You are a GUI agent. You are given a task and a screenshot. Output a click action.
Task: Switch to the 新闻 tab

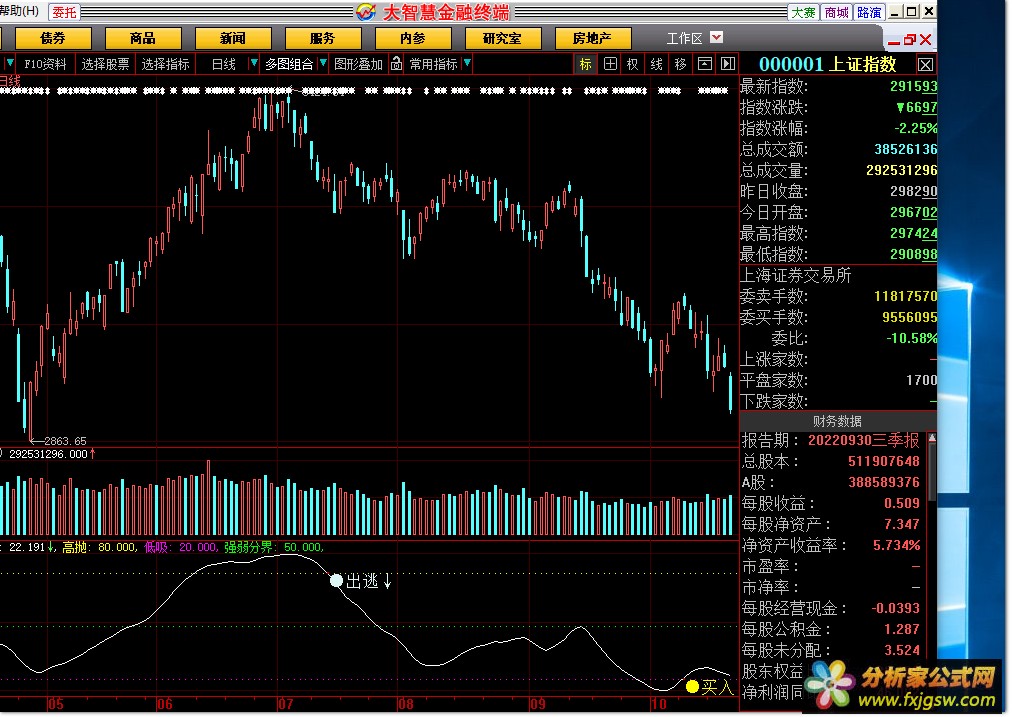tap(232, 39)
